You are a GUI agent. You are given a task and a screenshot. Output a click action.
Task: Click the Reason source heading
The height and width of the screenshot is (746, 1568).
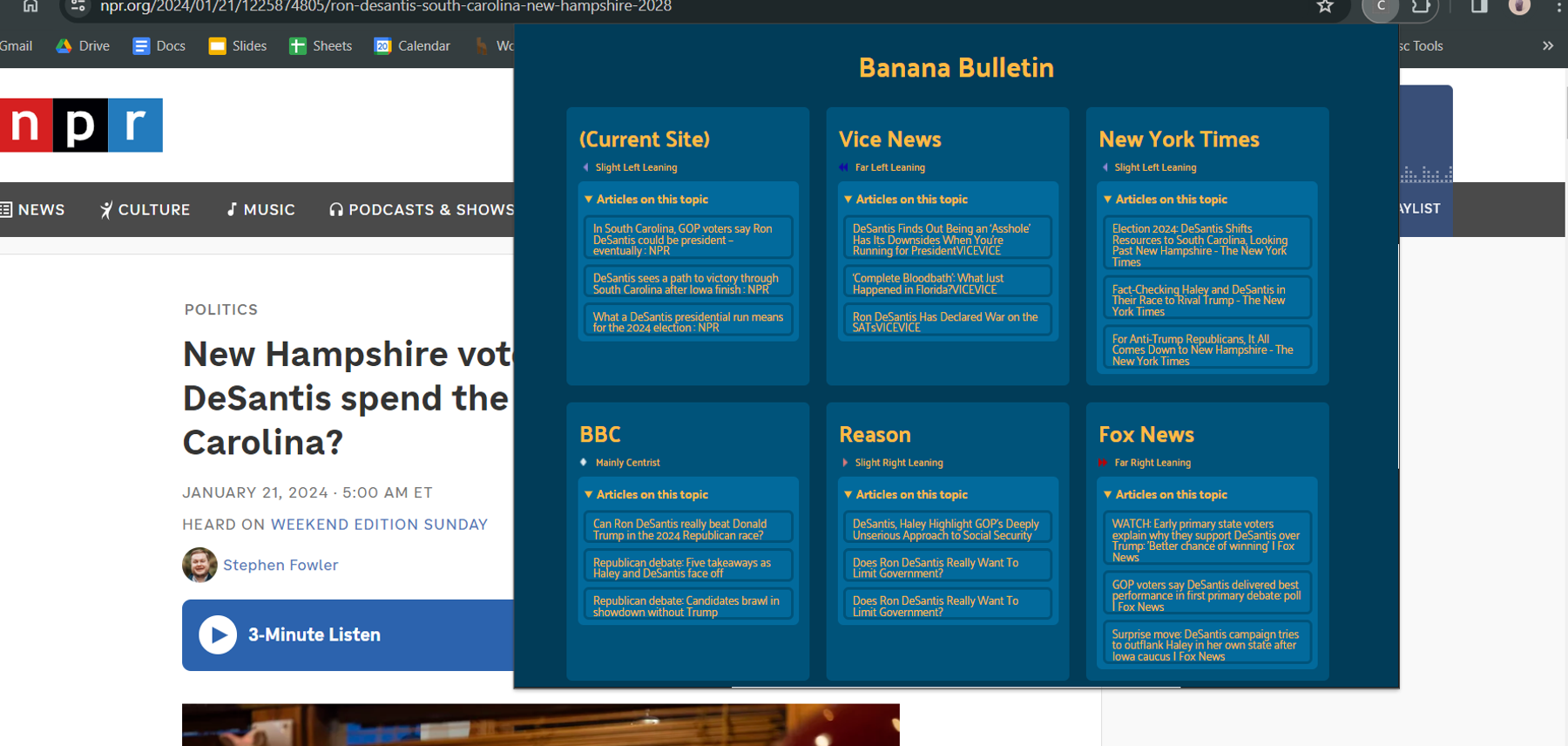coord(875,434)
